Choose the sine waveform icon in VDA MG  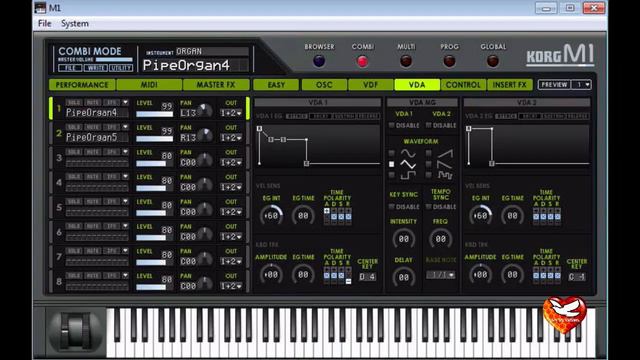(408, 153)
